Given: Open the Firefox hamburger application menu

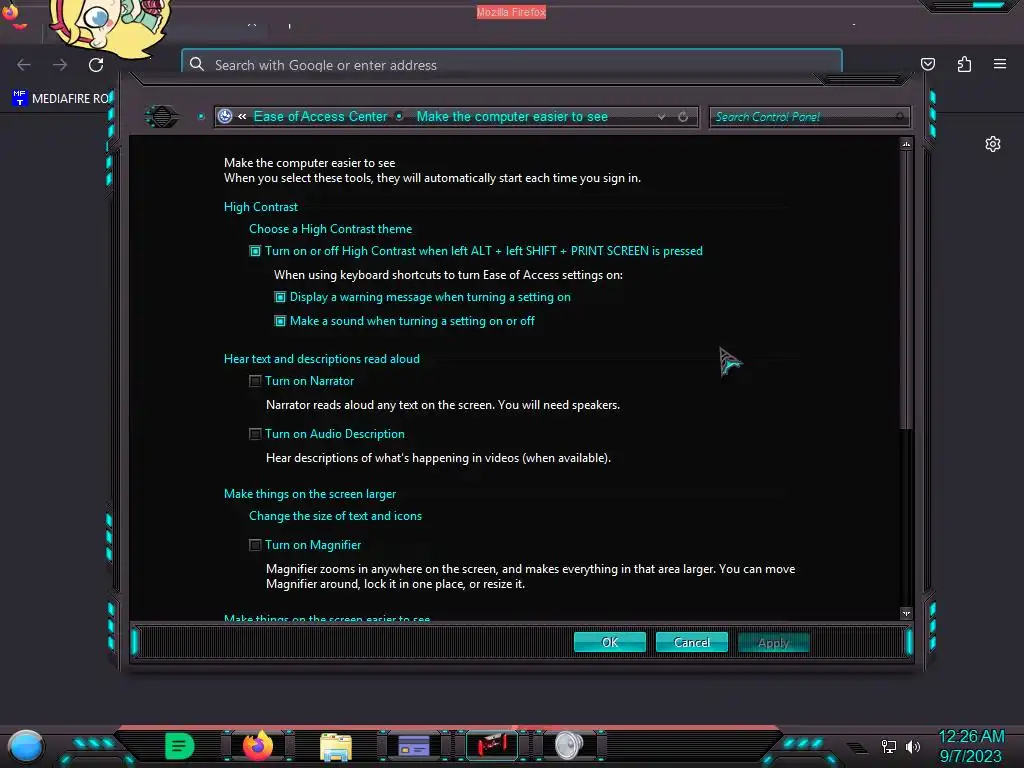Looking at the screenshot, I should click(x=1000, y=64).
